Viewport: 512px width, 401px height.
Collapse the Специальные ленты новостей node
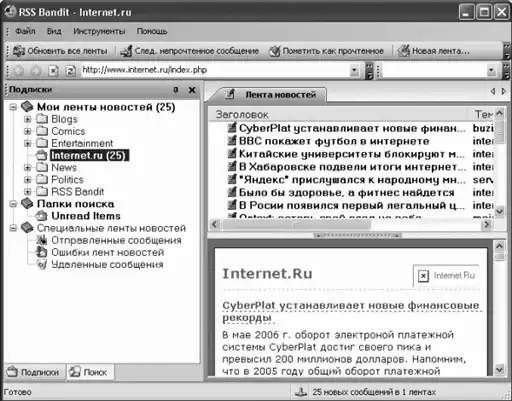pos(13,228)
